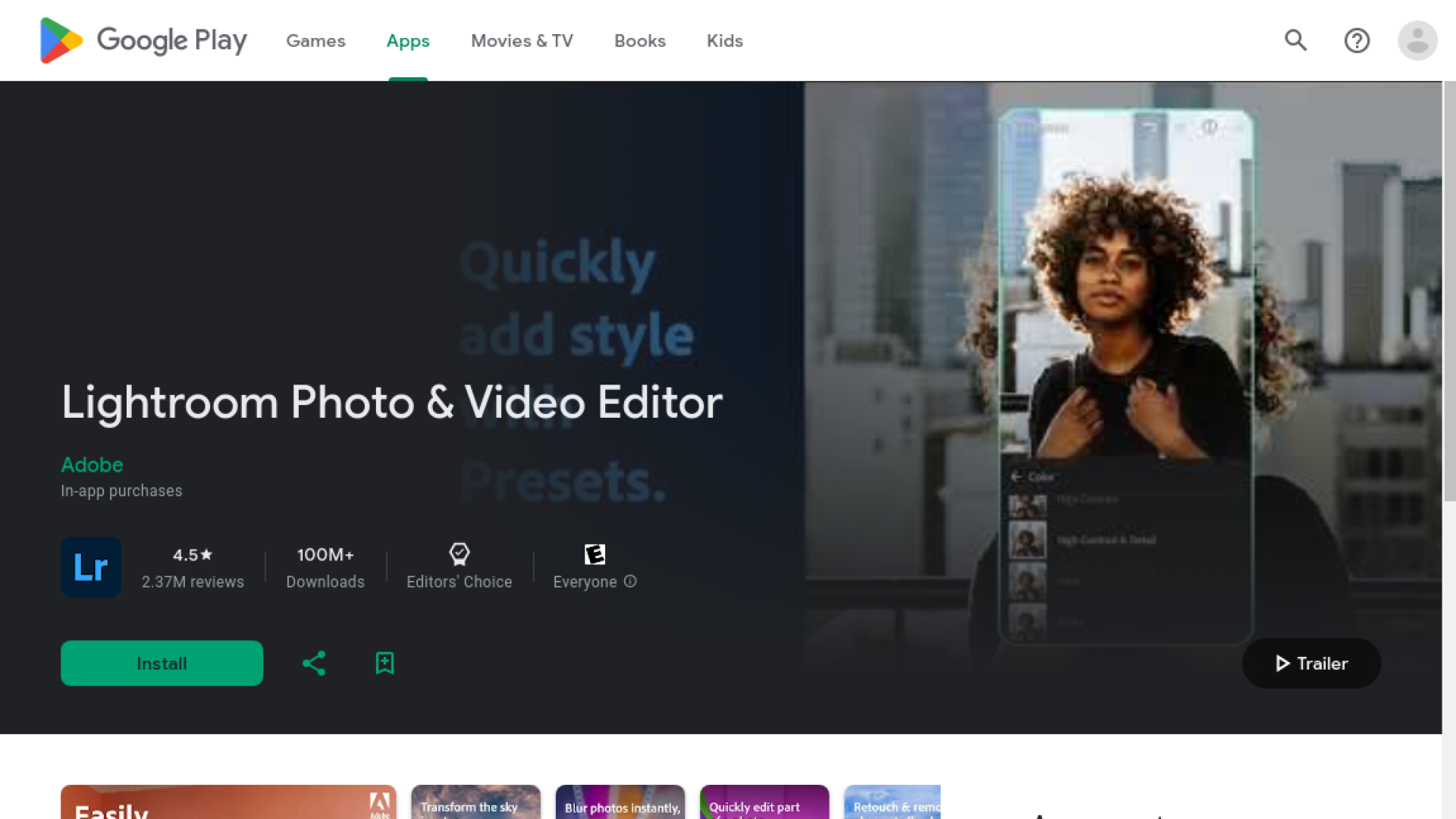Open the Transform the sky screenshot
The height and width of the screenshot is (819, 1456).
(475, 802)
